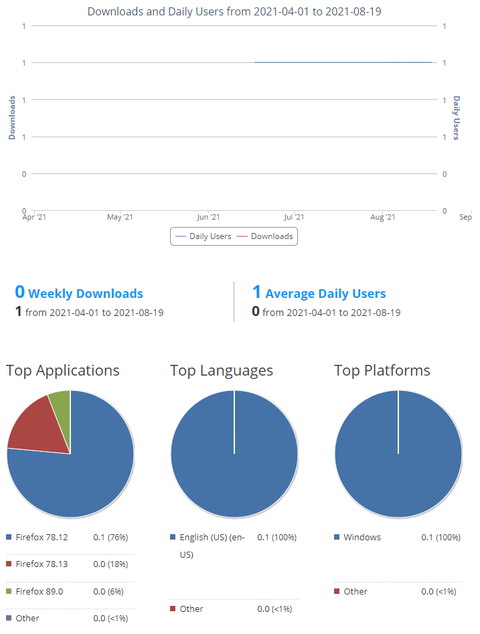The width and height of the screenshot is (480, 634).
Task: Click the red Other swatch under Platforms
Action: [337, 591]
